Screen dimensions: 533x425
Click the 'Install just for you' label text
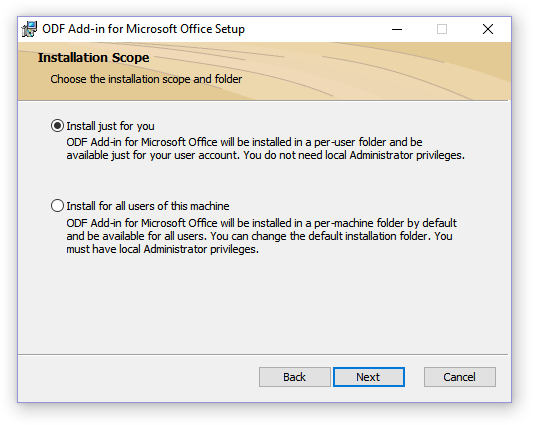pyautogui.click(x=110, y=126)
